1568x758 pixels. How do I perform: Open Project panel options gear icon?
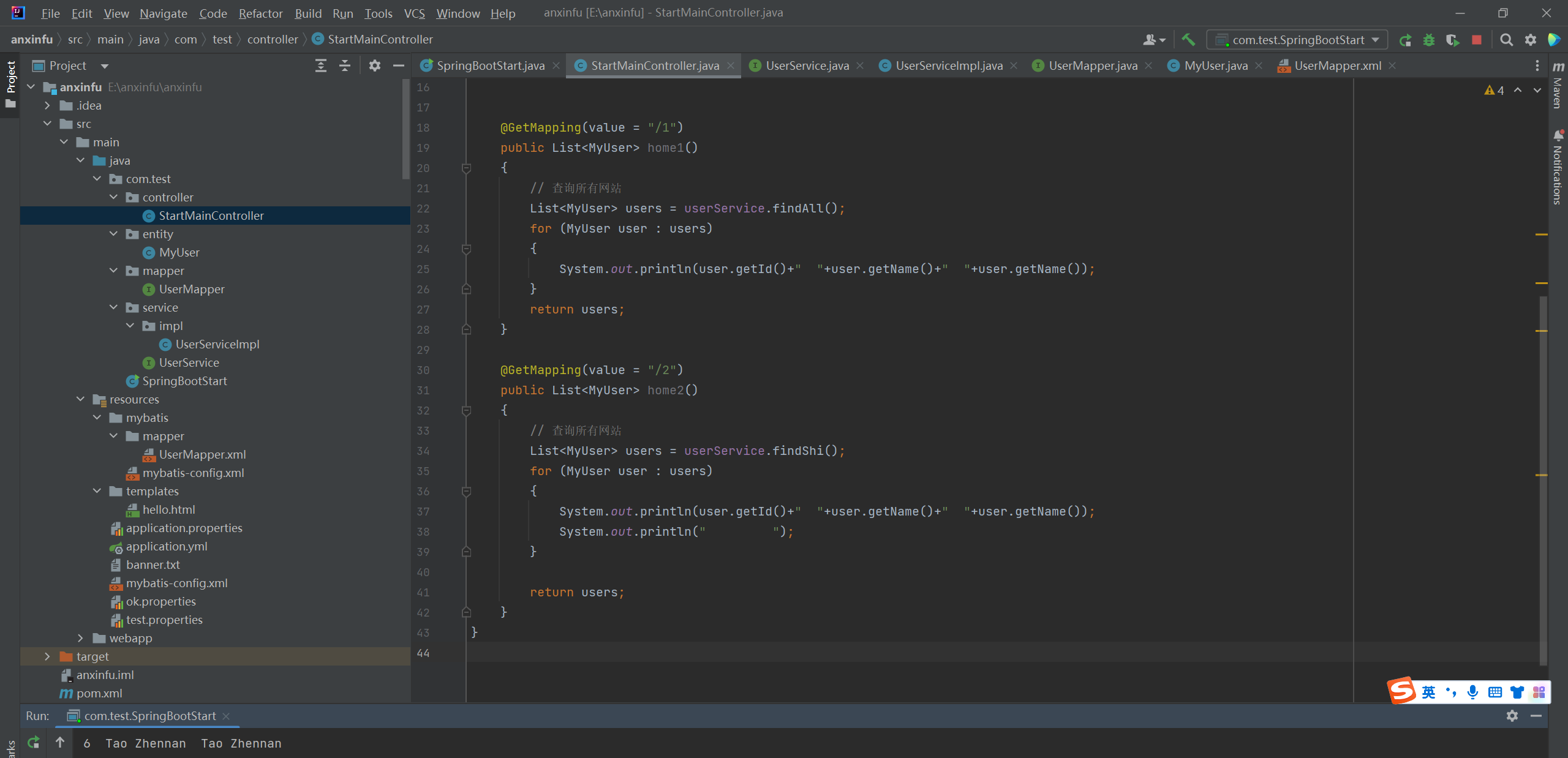pos(375,66)
